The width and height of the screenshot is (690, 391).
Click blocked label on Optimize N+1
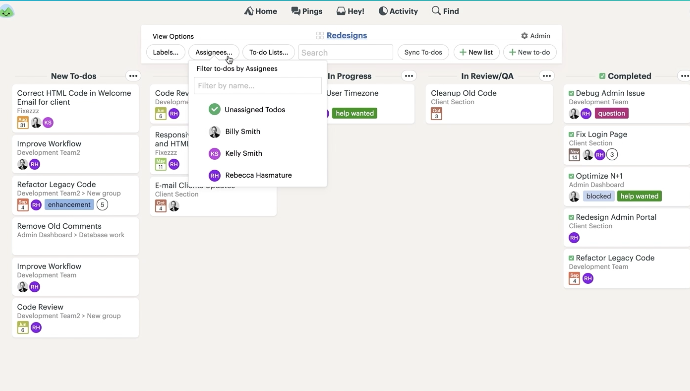(598, 196)
